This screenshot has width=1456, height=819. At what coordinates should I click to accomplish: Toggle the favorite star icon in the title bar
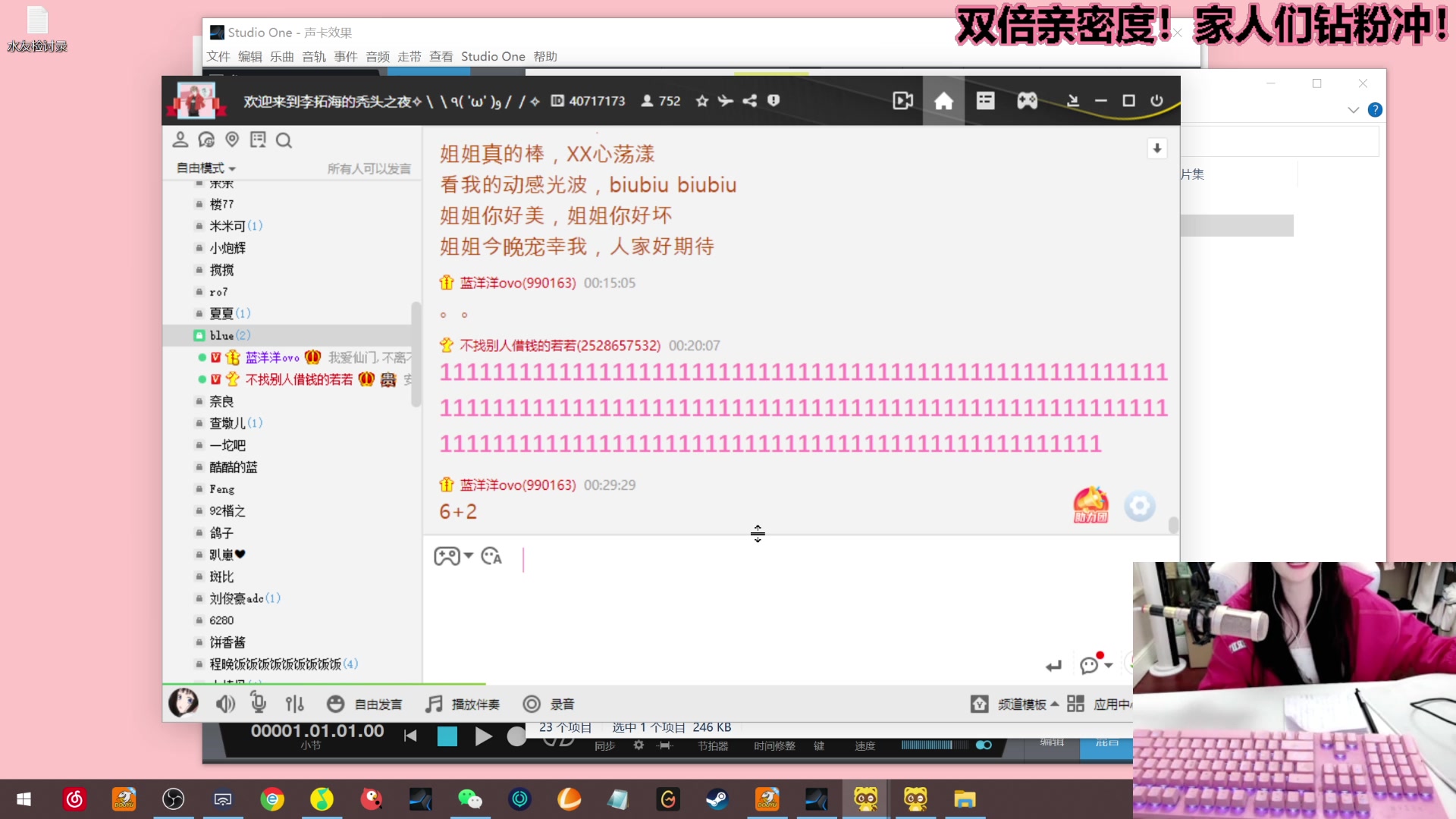(x=701, y=100)
